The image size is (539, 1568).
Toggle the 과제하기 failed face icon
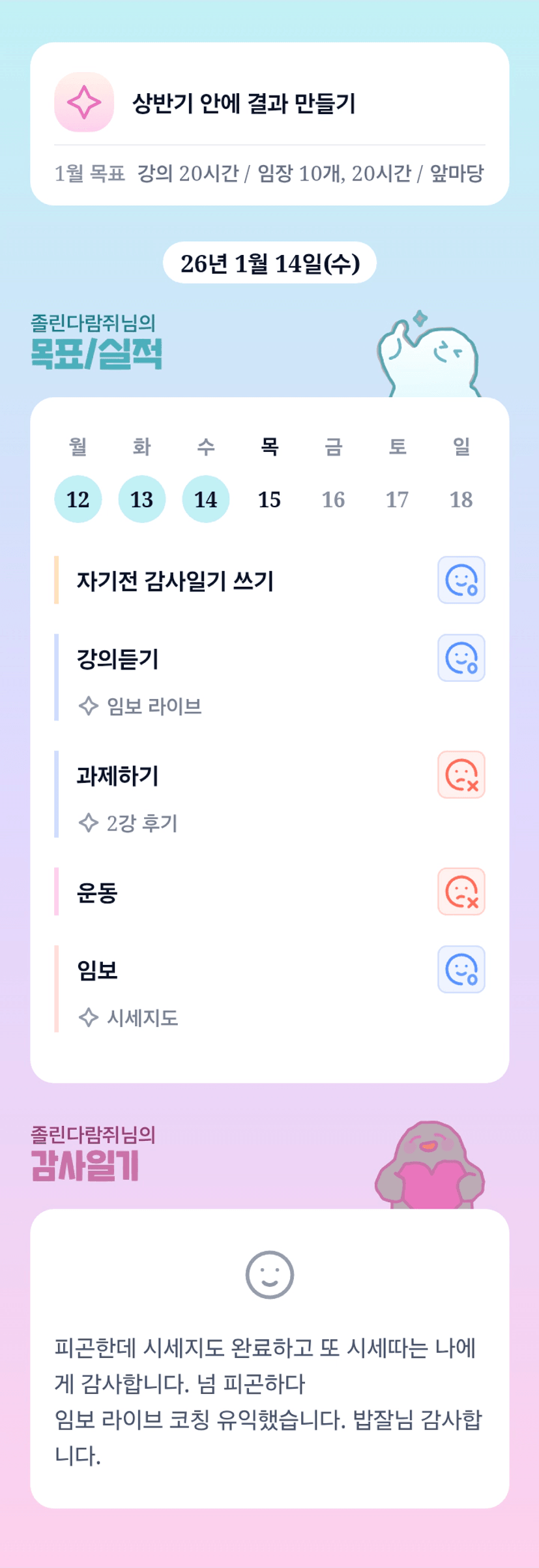(461, 775)
